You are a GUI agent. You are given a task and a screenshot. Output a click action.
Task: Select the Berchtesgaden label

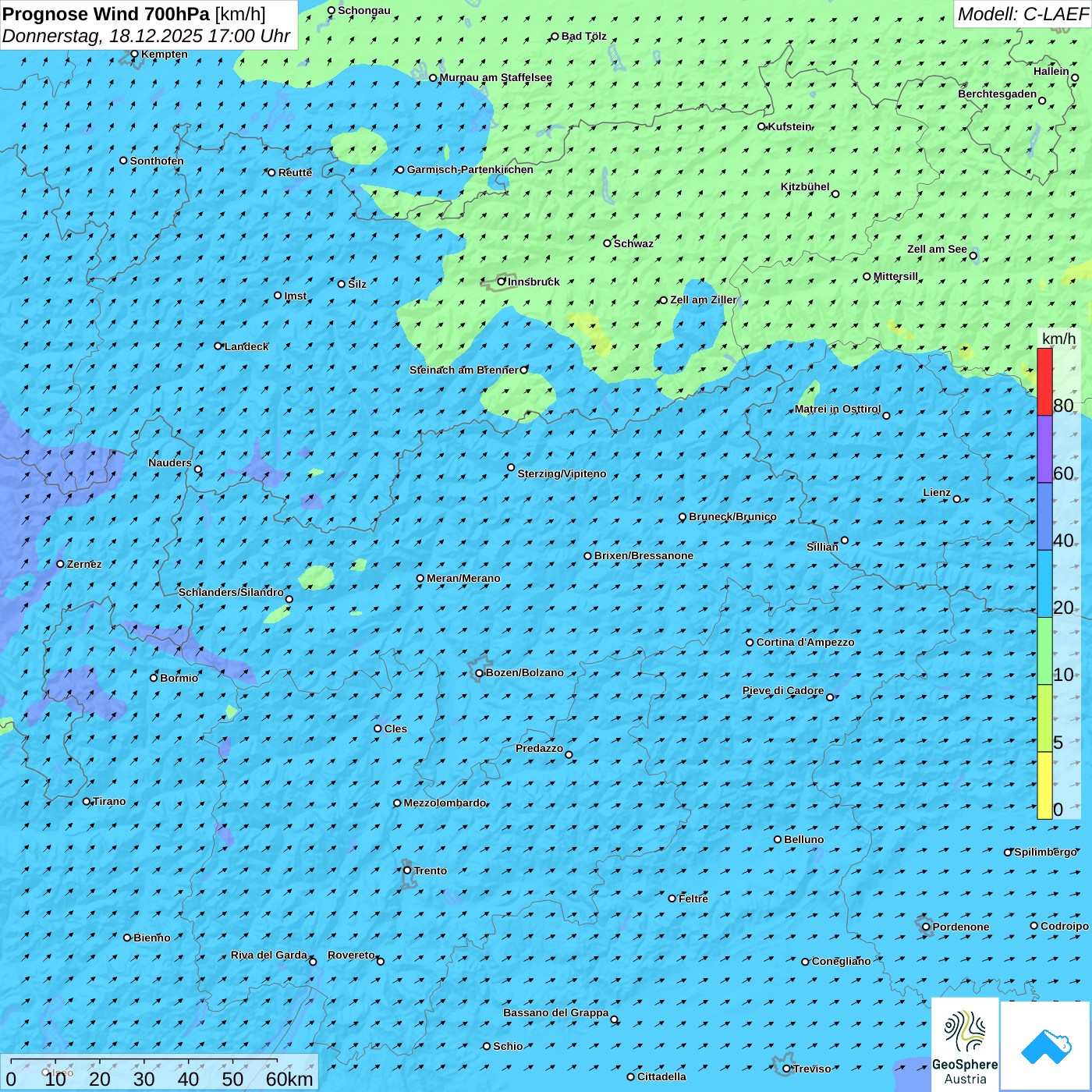[x=997, y=94]
